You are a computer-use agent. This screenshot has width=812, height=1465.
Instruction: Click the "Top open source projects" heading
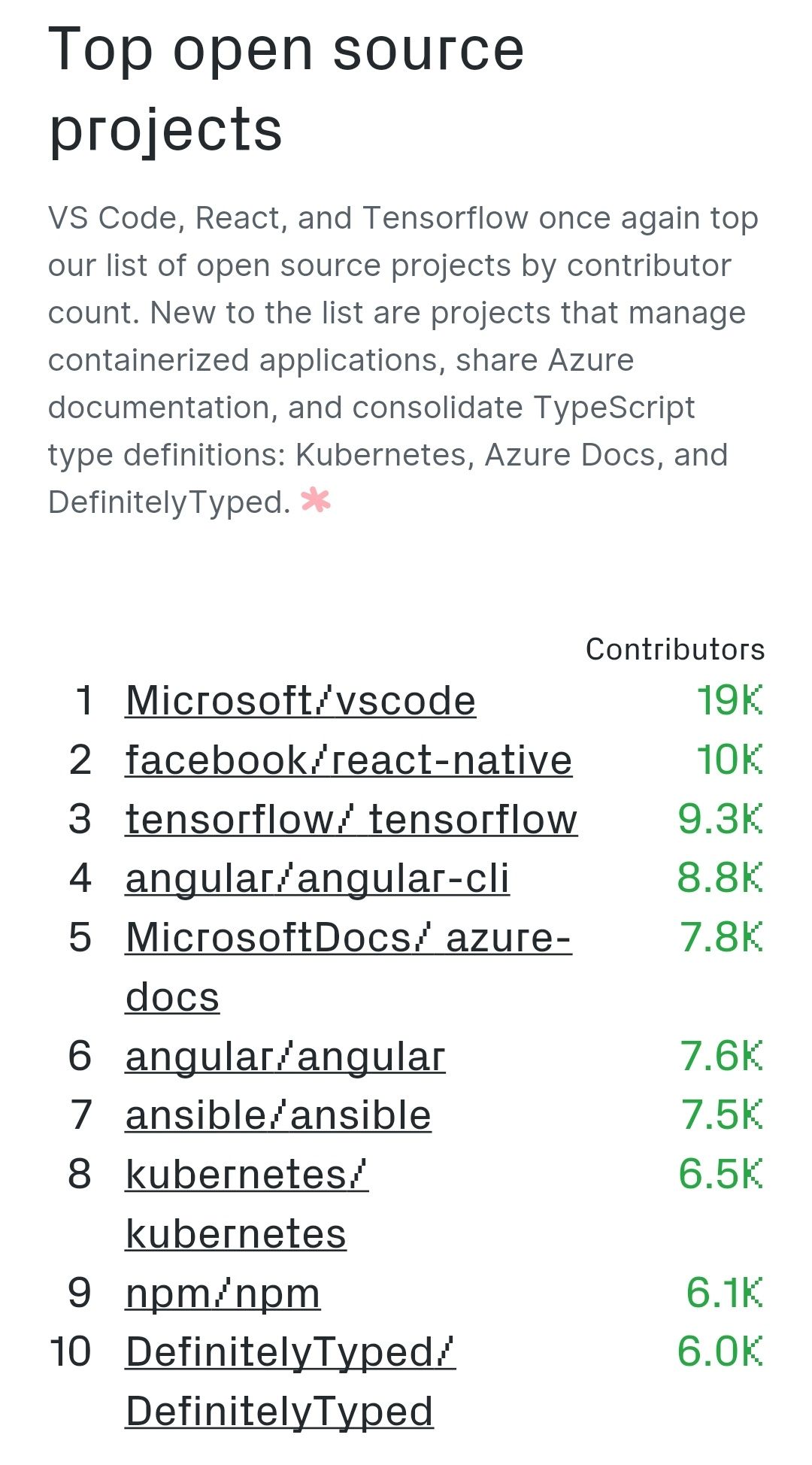[286, 89]
